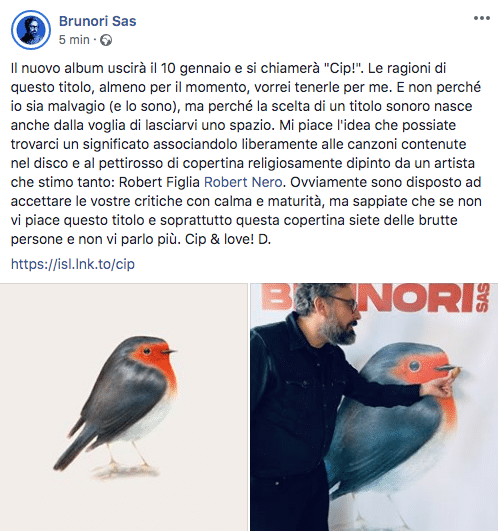Screen dimensions: 498x531
Task: Click the large painted robin's eye
Action: [x=414, y=366]
